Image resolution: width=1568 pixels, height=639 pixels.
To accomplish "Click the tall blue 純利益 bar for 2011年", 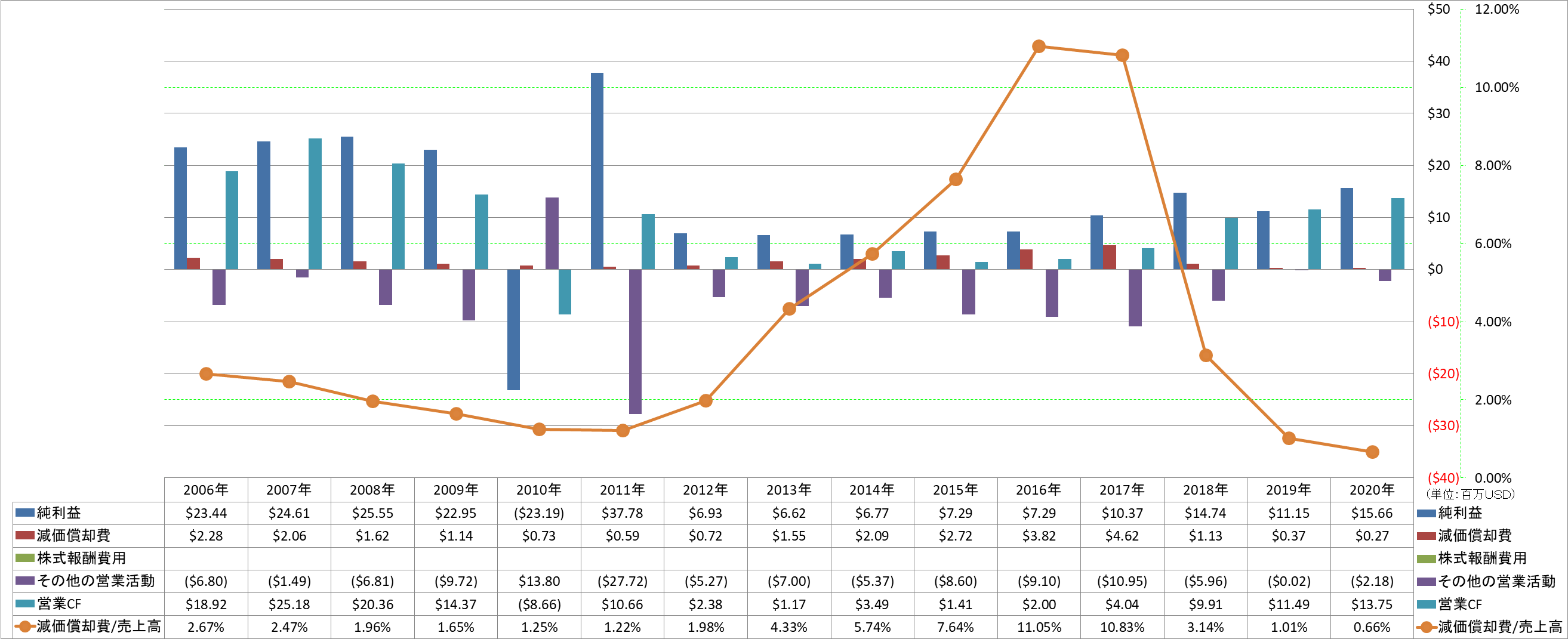I will point(597,171).
